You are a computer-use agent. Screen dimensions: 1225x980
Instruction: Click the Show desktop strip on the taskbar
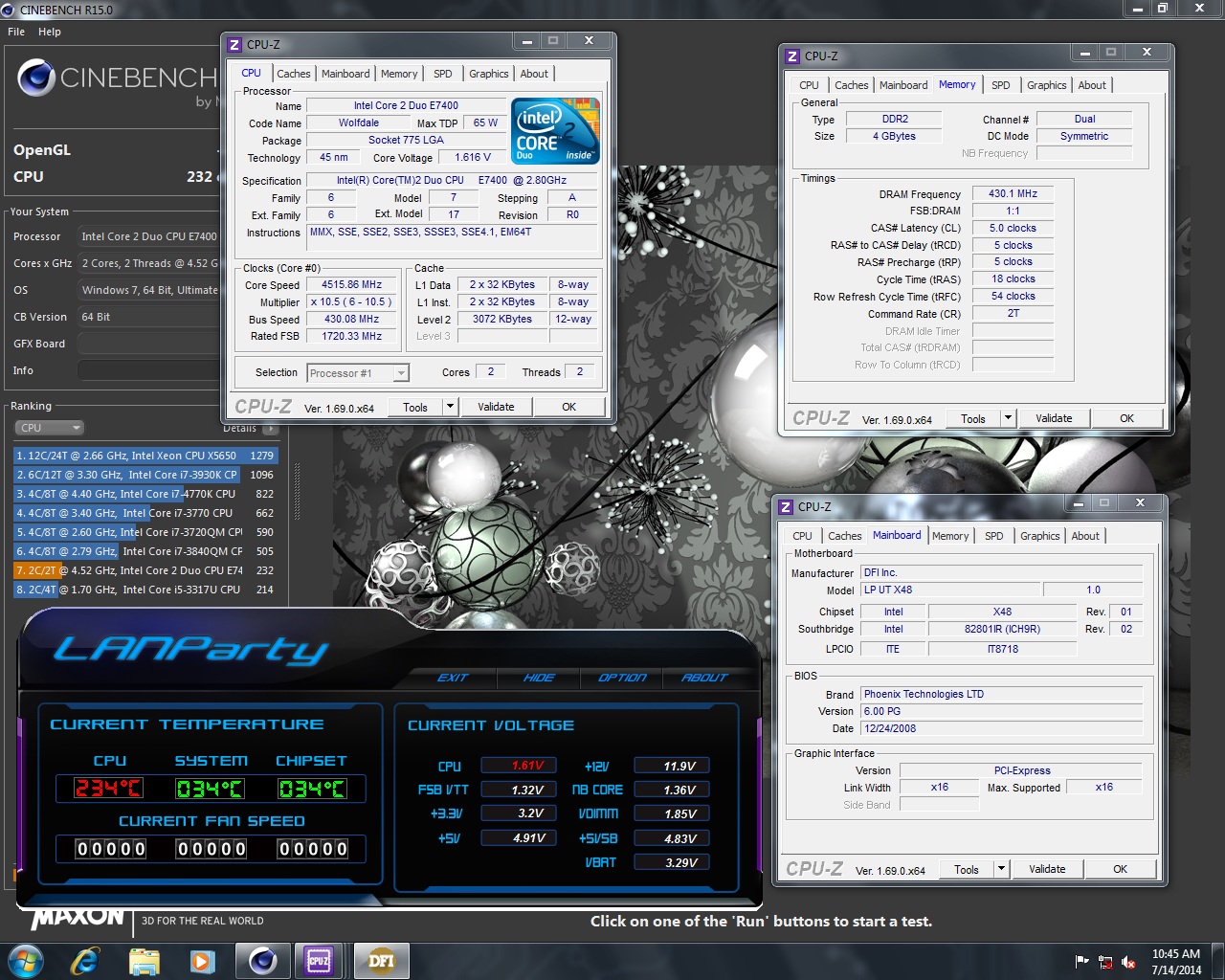coord(1218,962)
